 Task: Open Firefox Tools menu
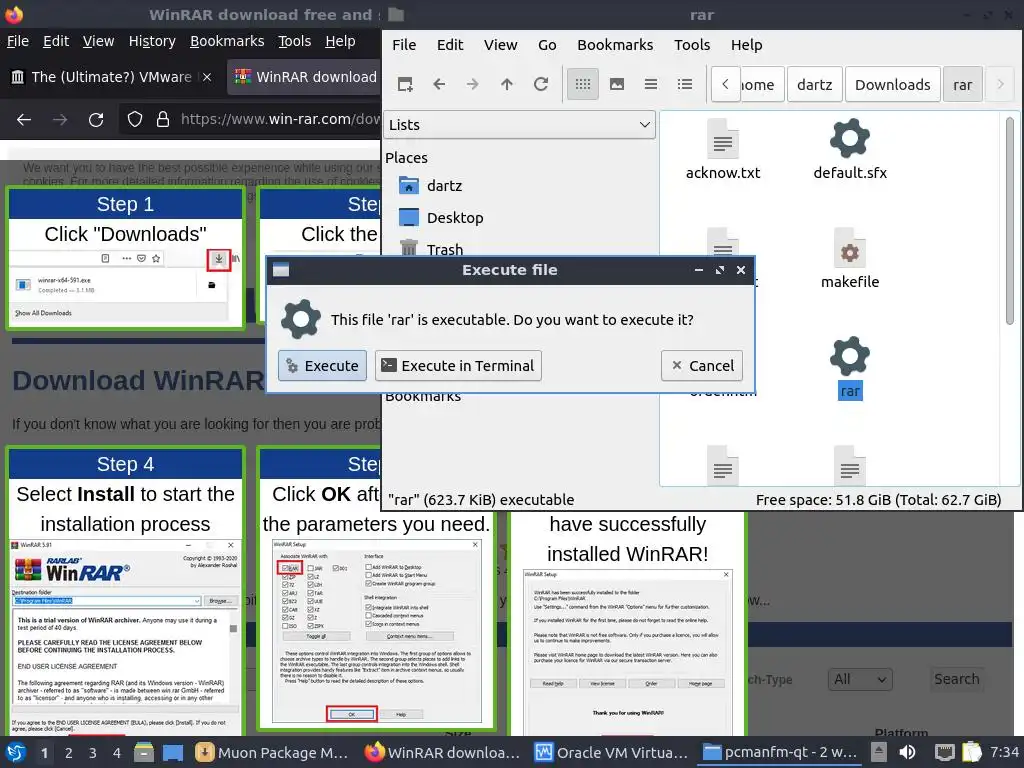click(295, 41)
